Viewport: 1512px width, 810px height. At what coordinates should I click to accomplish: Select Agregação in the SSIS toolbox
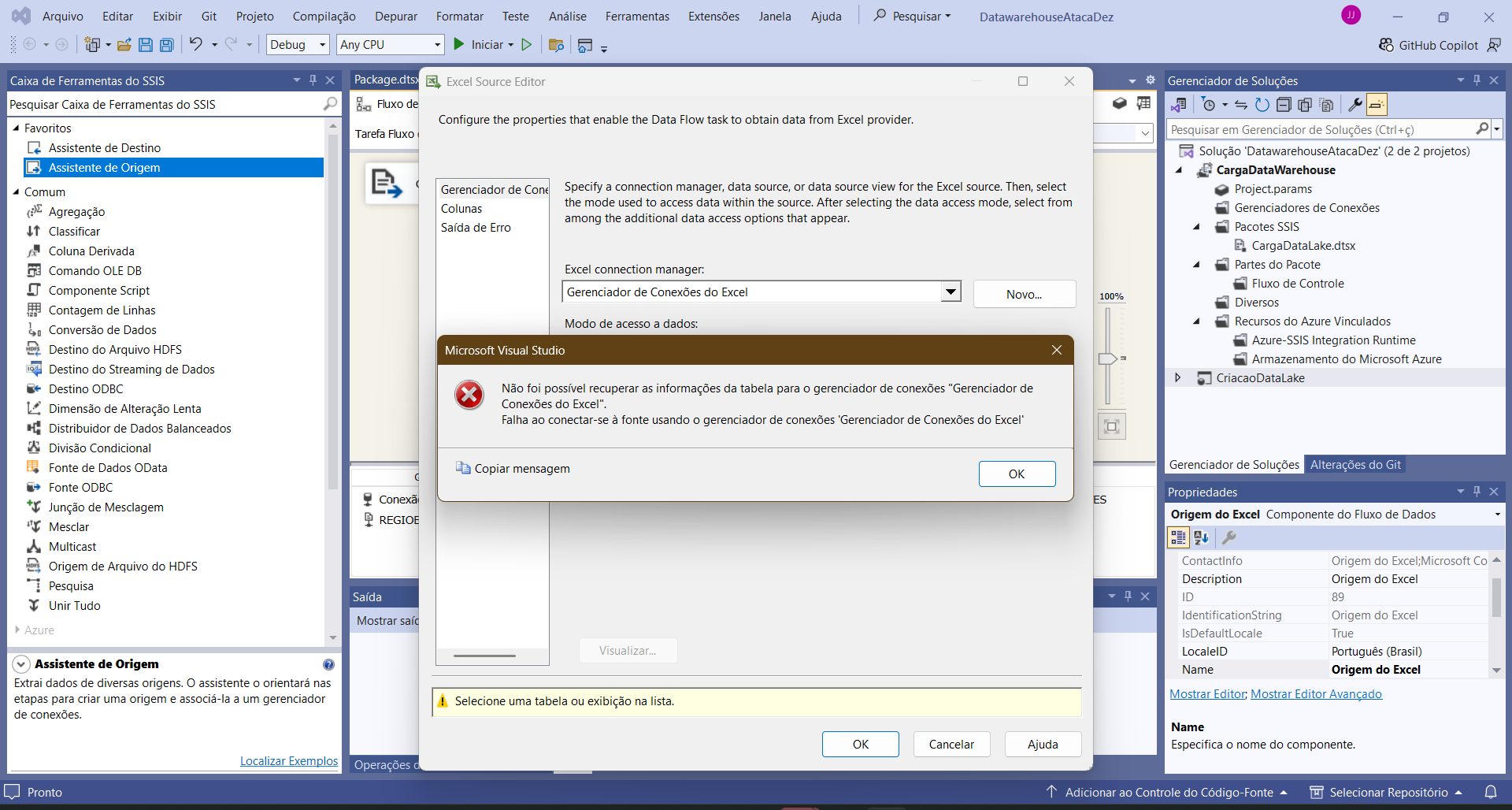pyautogui.click(x=76, y=212)
